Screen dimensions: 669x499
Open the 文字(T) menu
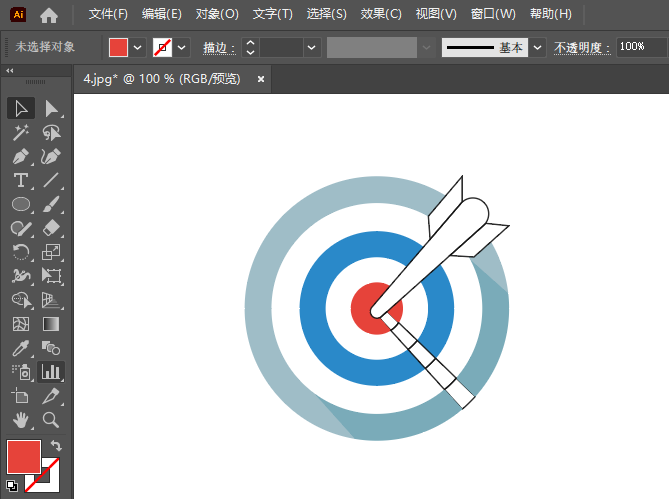[x=273, y=15]
